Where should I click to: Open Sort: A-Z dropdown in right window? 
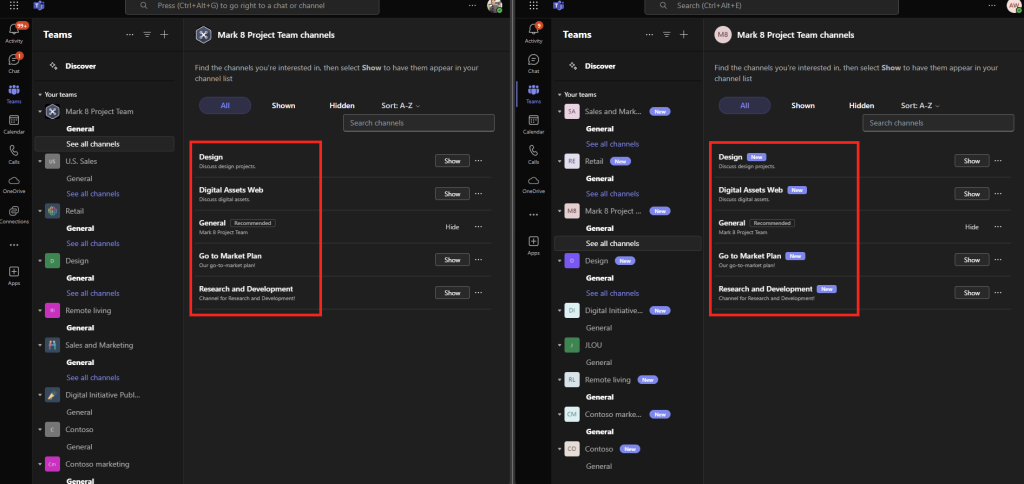click(921, 106)
